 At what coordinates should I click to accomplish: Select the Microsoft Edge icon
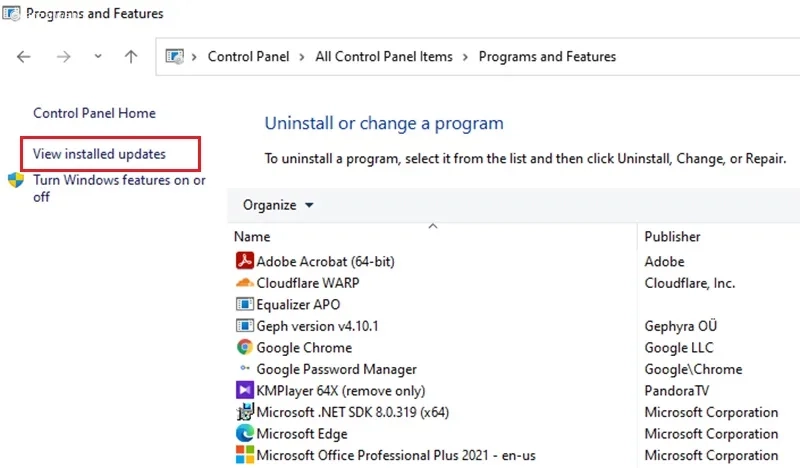245,433
